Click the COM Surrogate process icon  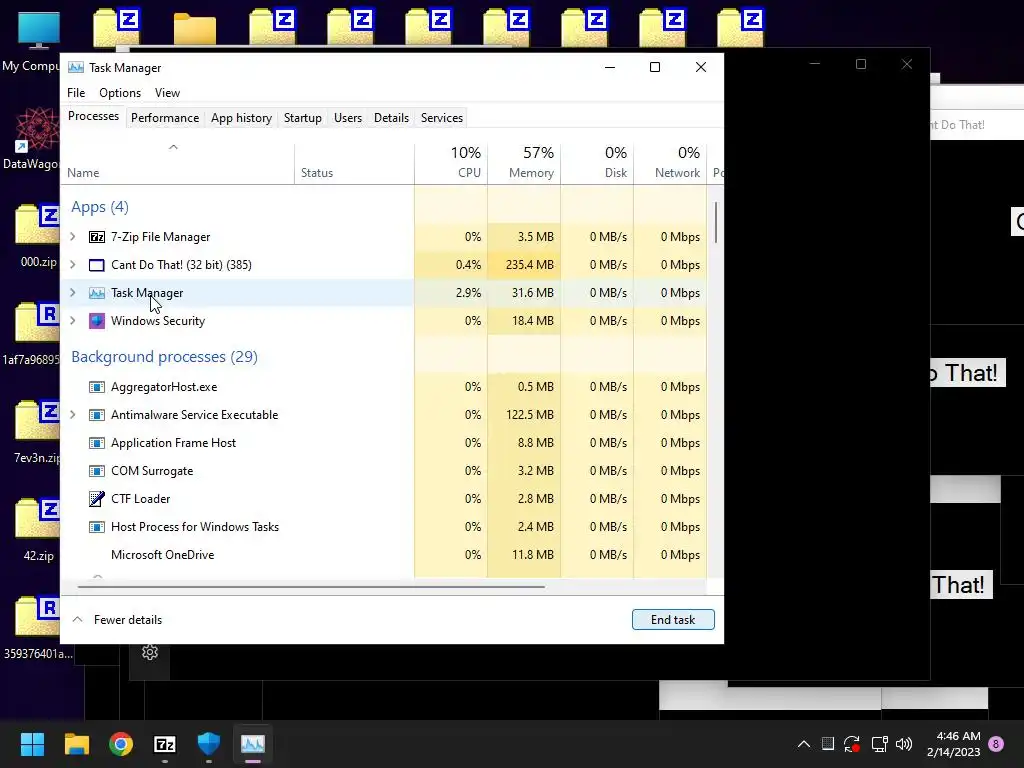[x=97, y=472]
